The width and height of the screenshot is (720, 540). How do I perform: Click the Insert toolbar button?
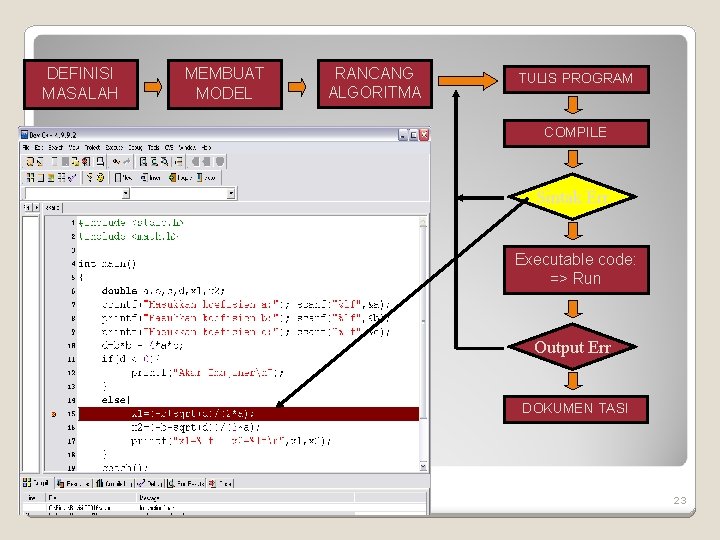tap(151, 177)
